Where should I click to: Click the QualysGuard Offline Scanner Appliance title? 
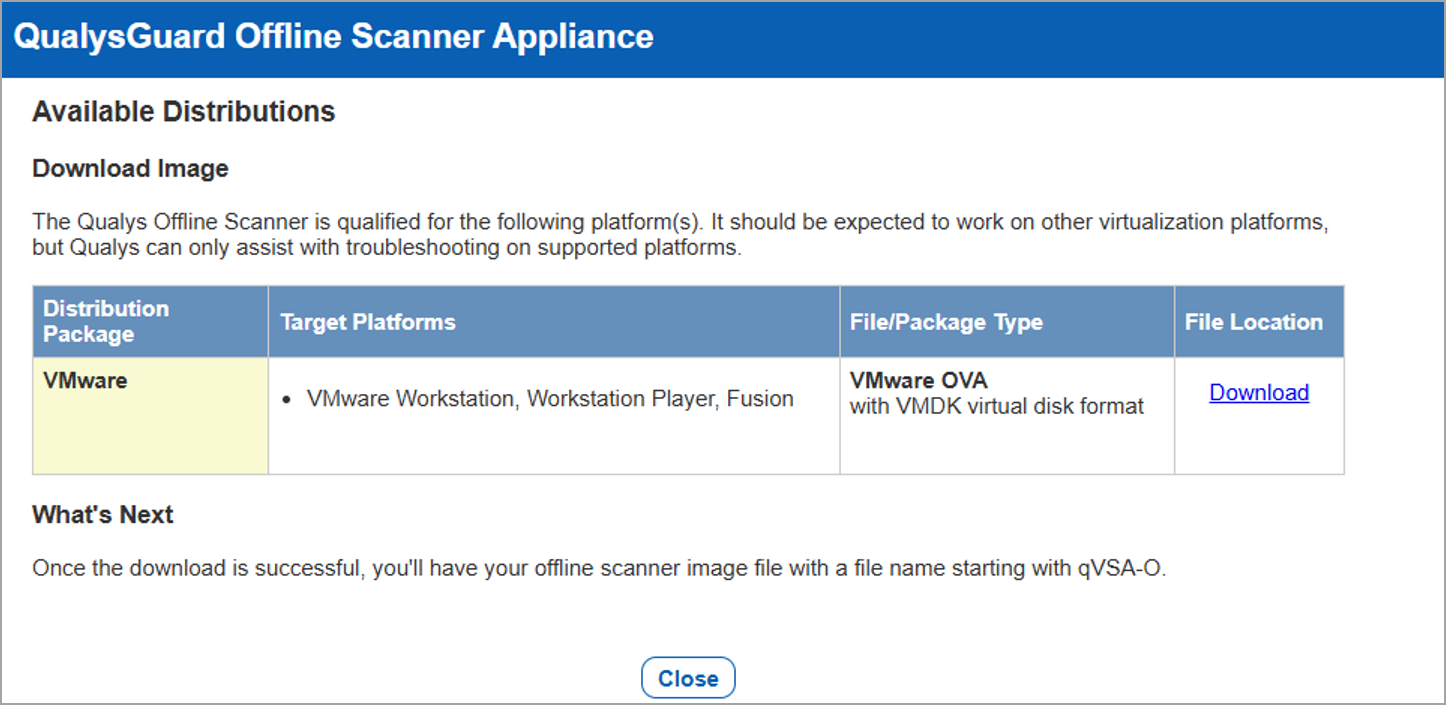pos(334,37)
